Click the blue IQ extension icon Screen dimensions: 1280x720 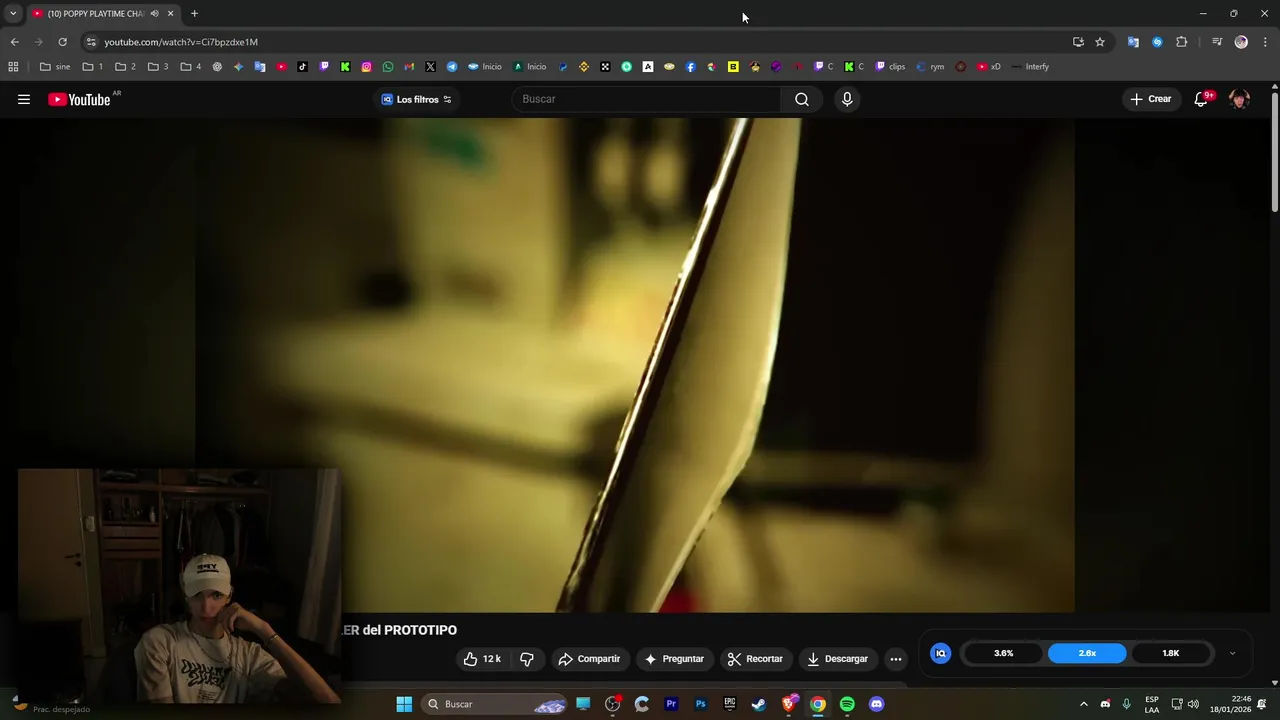(941, 653)
